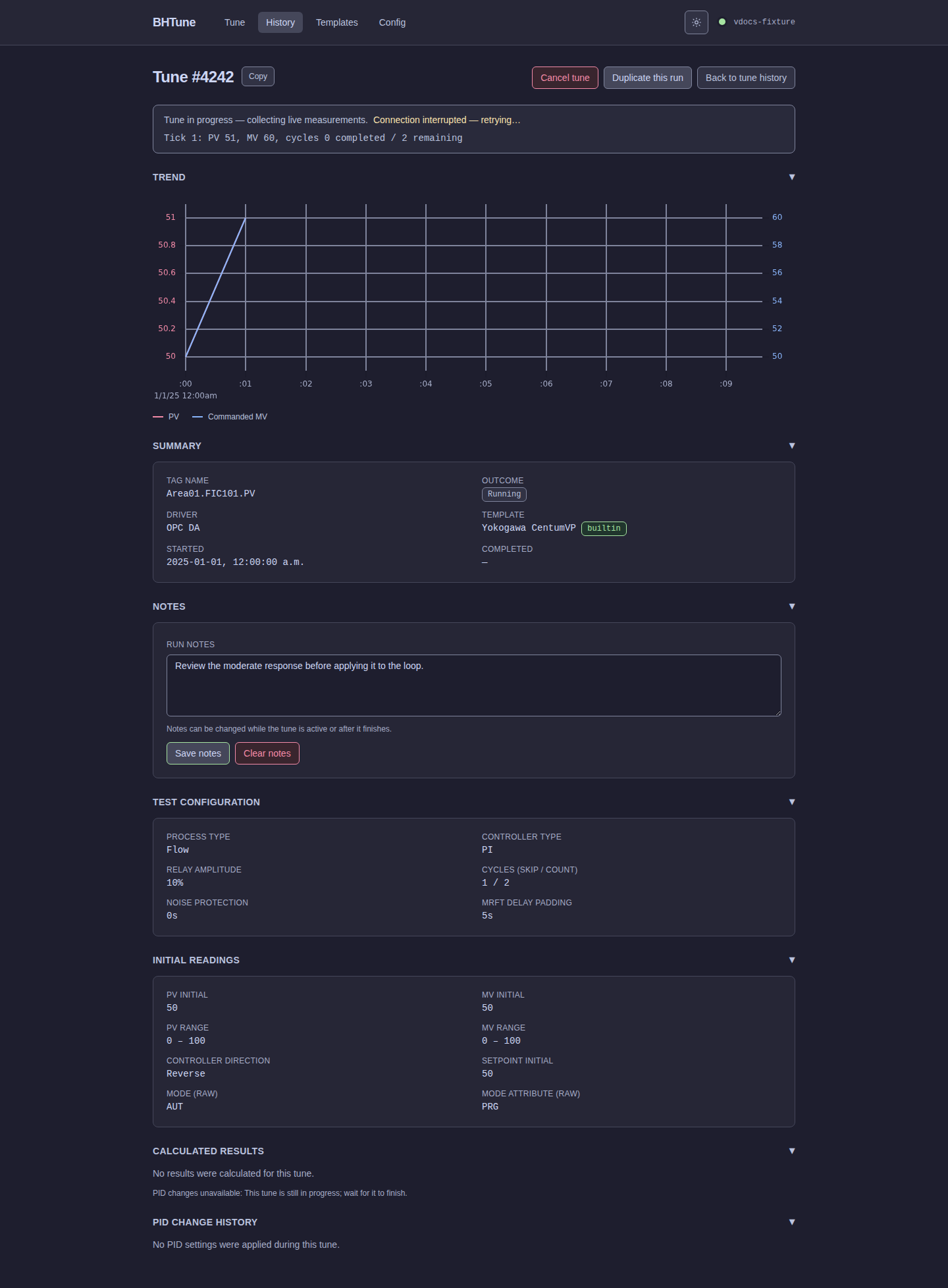Click the Connection interrupted retrying message
Viewport: 948px width, 1288px height.
[446, 120]
